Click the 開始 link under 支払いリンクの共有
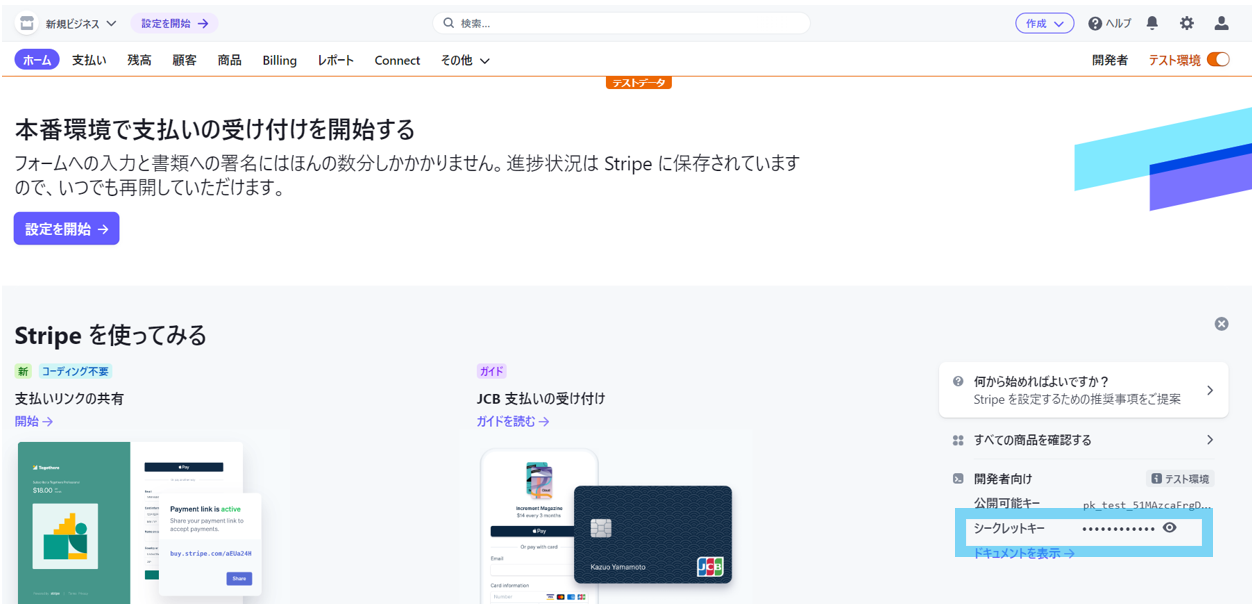Image resolution: width=1252 pixels, height=604 pixels. coord(34,421)
